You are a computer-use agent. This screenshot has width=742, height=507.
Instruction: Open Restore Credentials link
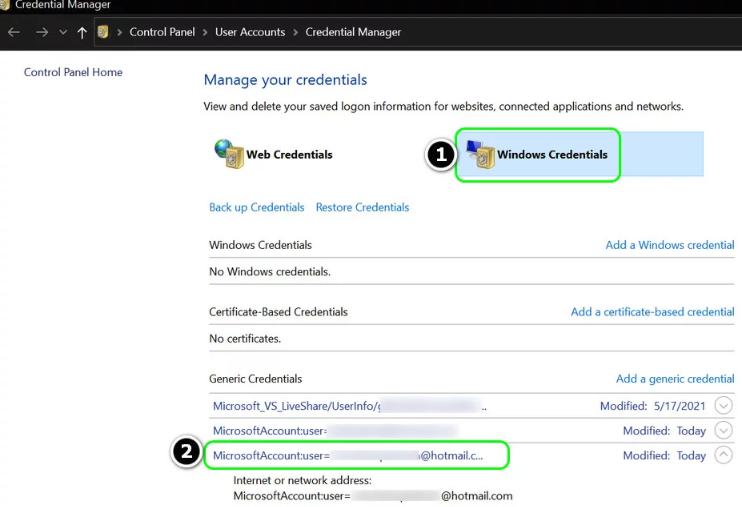coord(362,207)
